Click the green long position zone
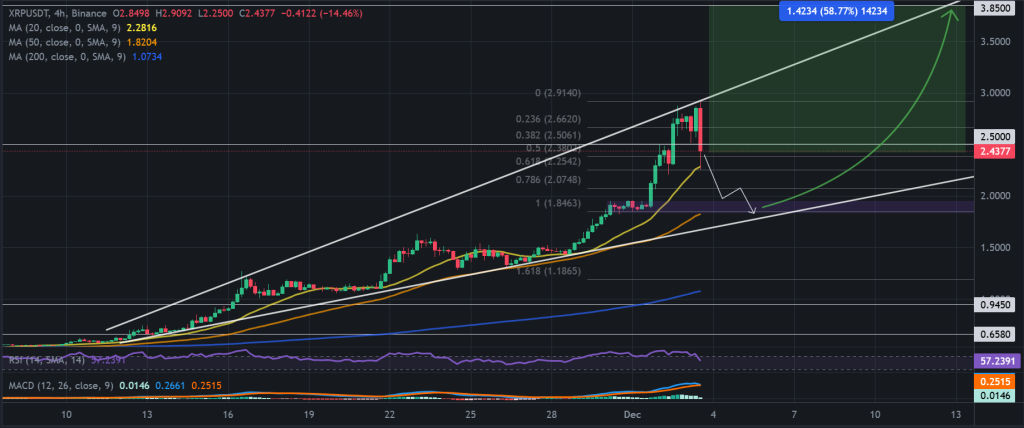The height and width of the screenshot is (428, 1024). [x=837, y=78]
